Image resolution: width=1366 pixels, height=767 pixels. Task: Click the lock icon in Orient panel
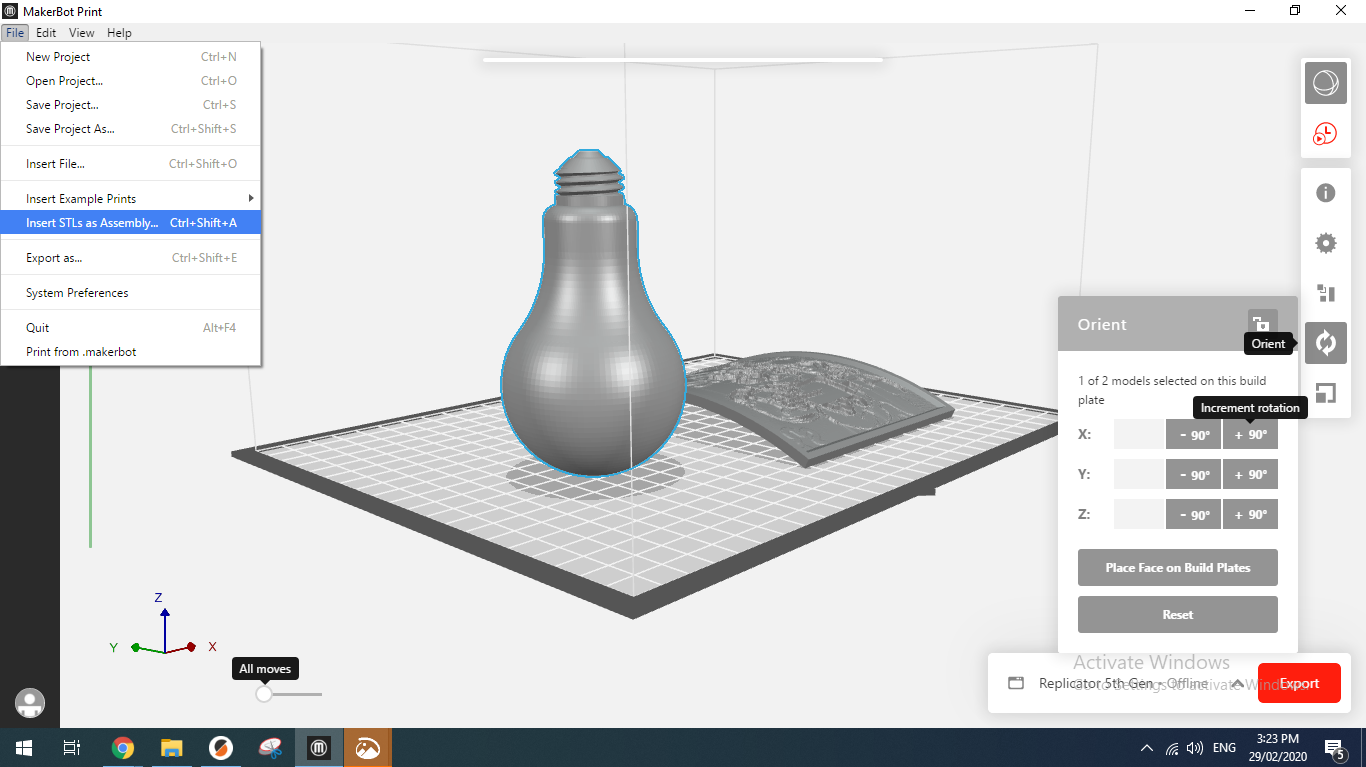click(1262, 323)
